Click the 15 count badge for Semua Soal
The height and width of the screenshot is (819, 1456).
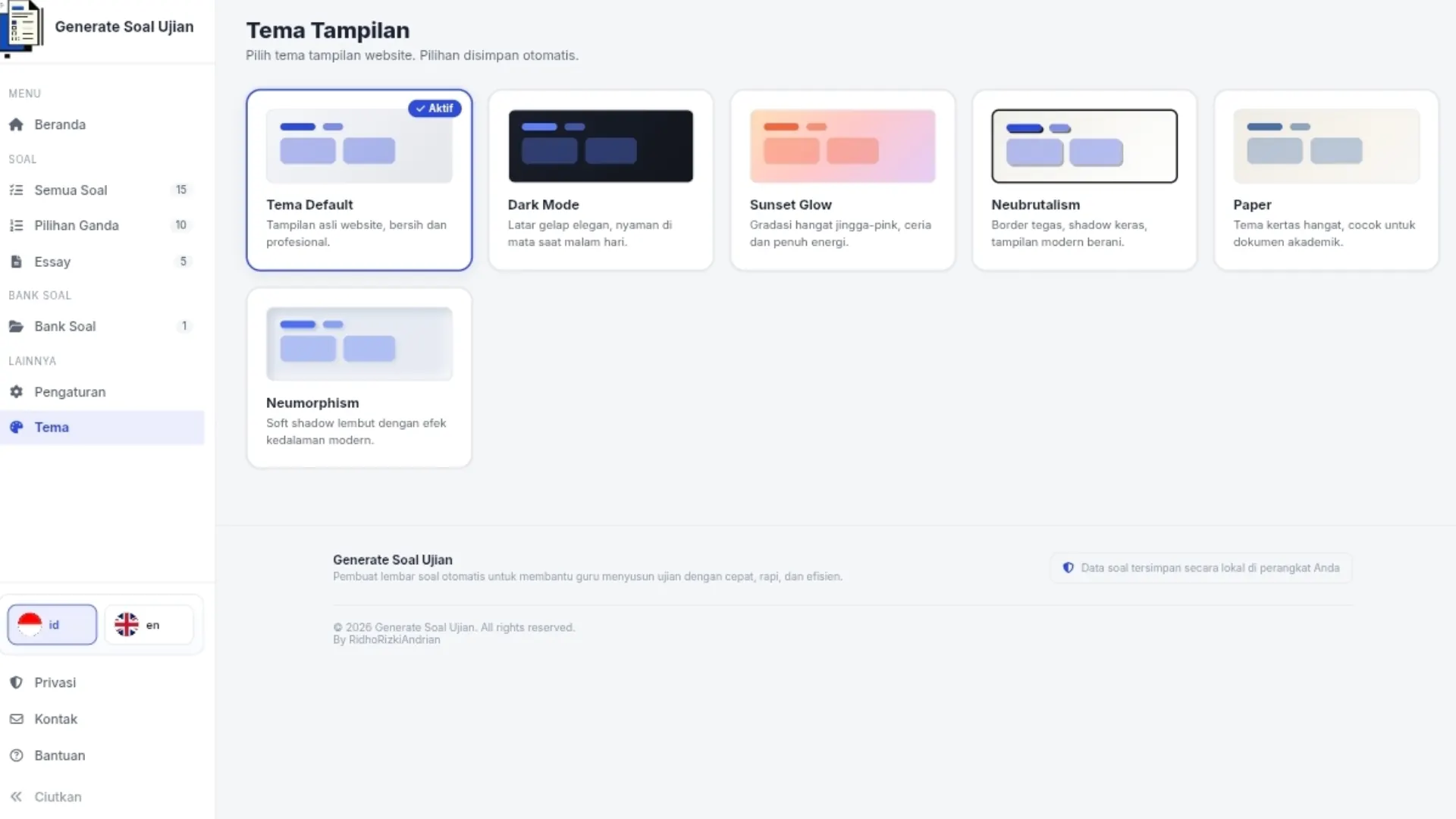[x=181, y=190]
